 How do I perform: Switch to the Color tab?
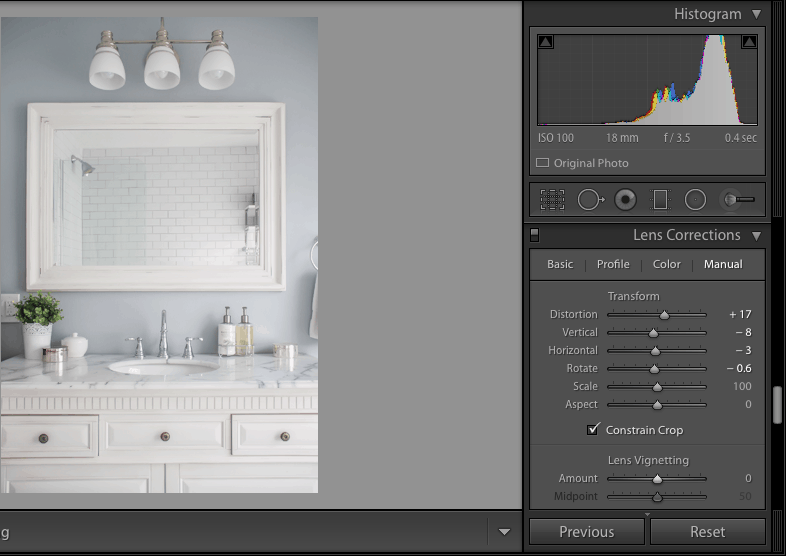point(667,264)
